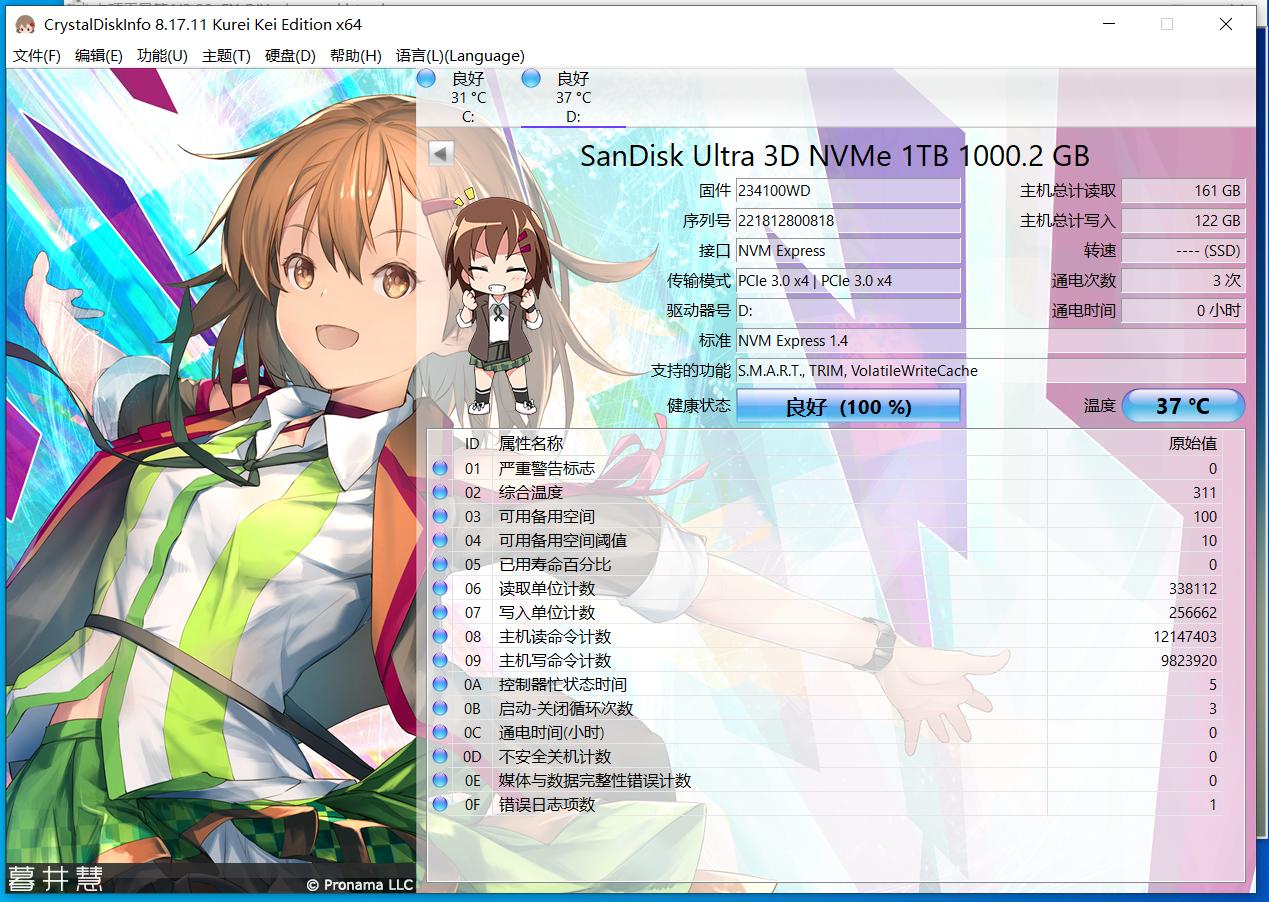
Task: Click the 暮井慧 character name logo
Action: click(56, 879)
